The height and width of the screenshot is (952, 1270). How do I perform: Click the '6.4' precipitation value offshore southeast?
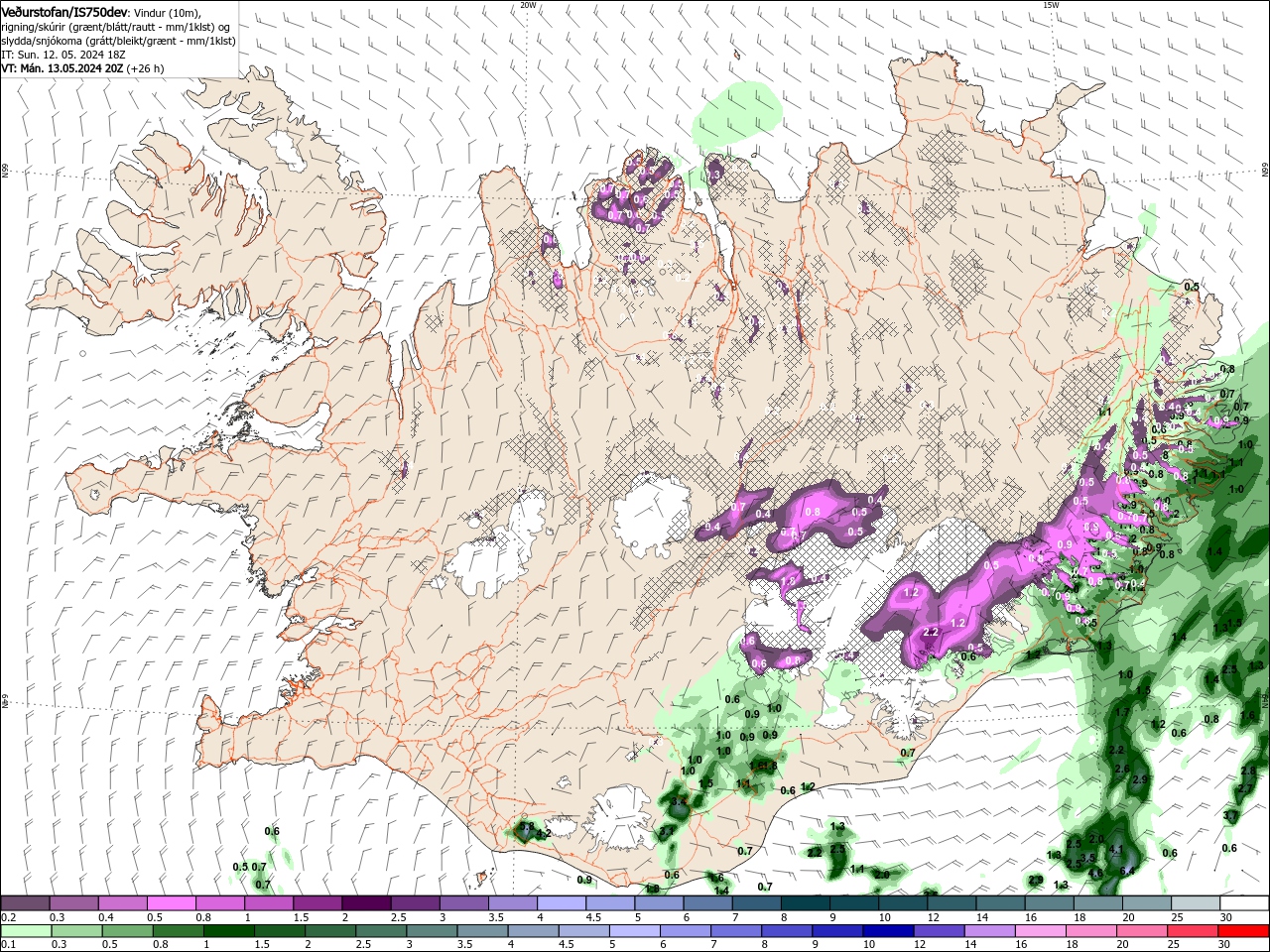1126,872
